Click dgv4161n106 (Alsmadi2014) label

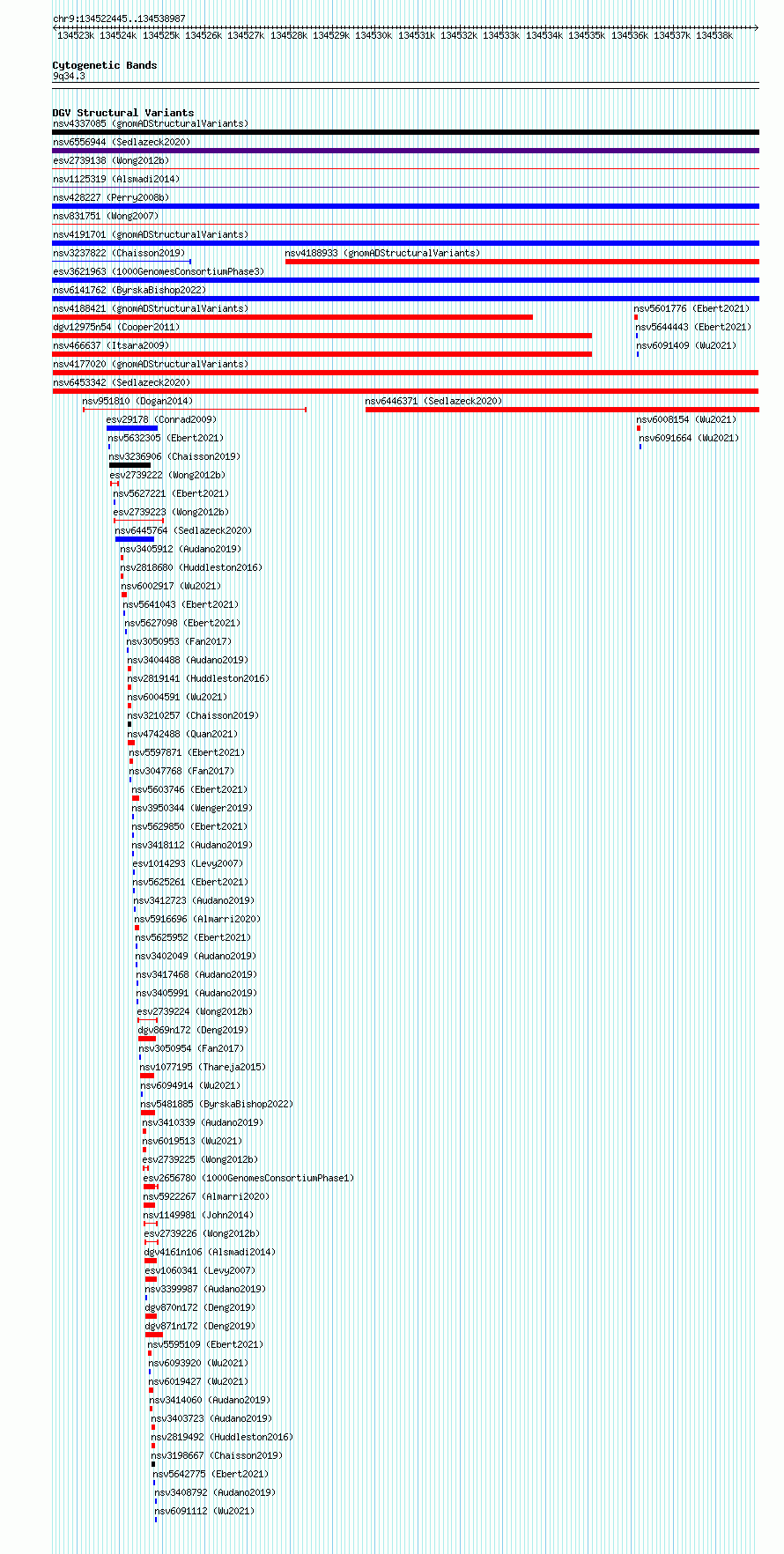tap(211, 1253)
